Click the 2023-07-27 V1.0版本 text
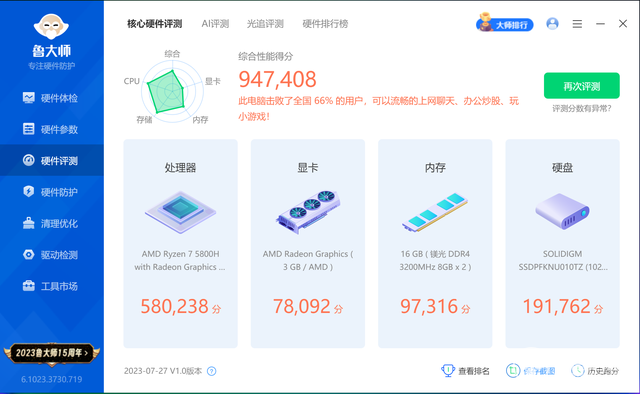640x394 pixels. [x=163, y=371]
